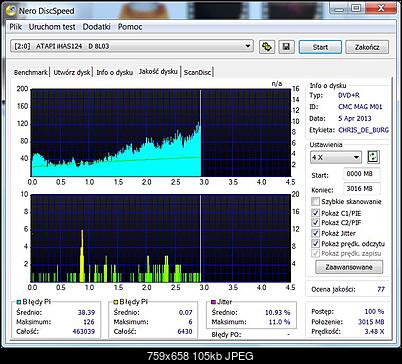Click the 5 Apr 2013 date value
This screenshot has height=364, width=402.
(x=355, y=118)
